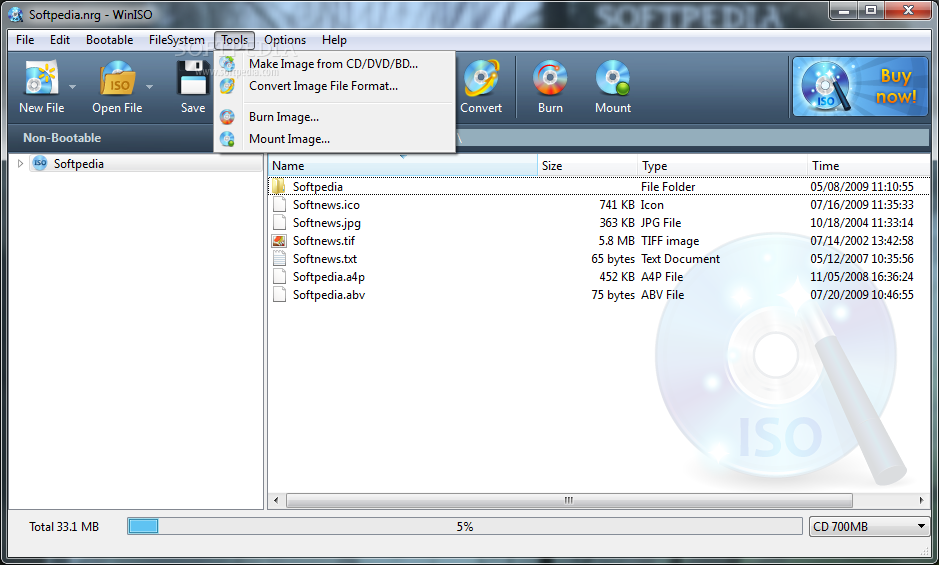939x565 pixels.
Task: Select the Softpedia label in tree
Action: point(78,164)
